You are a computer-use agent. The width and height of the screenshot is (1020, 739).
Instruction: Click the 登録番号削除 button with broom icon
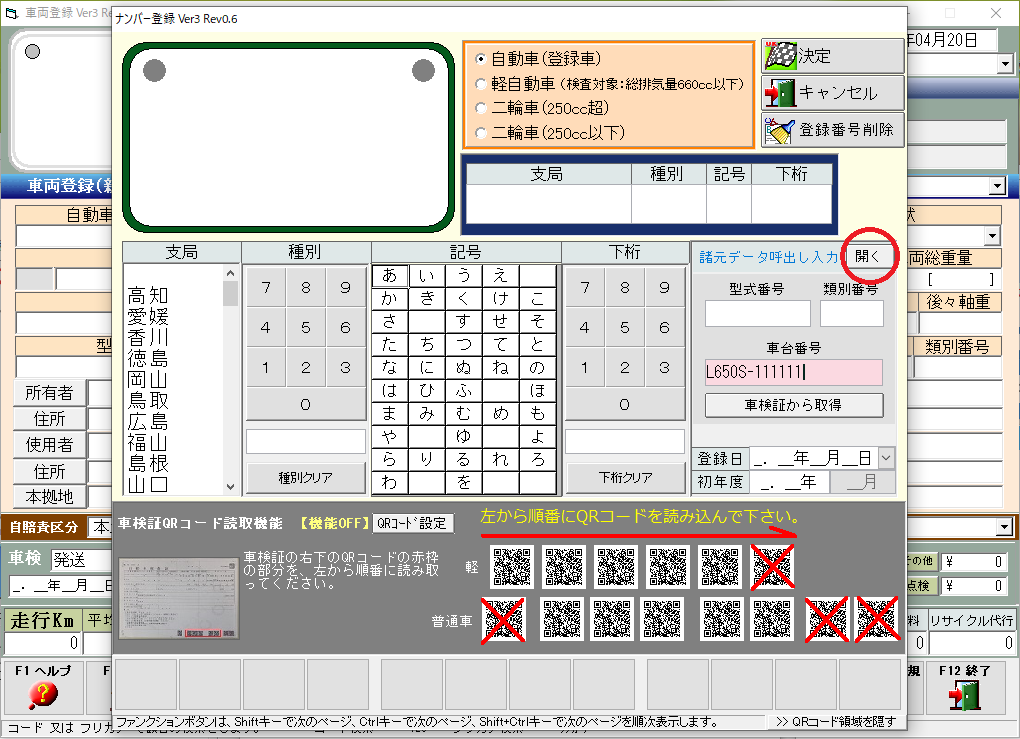point(833,129)
